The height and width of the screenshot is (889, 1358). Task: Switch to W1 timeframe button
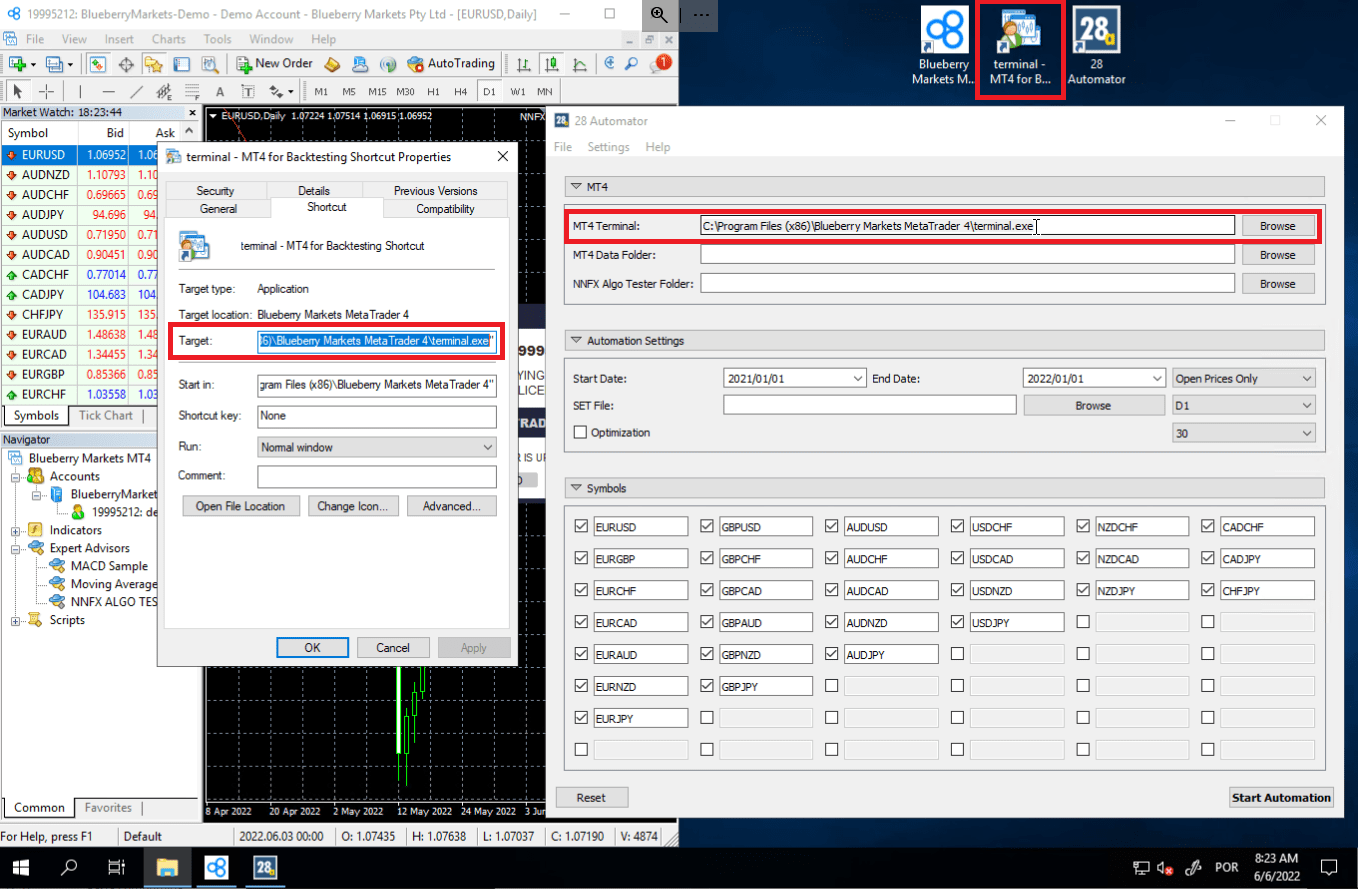[x=517, y=91]
